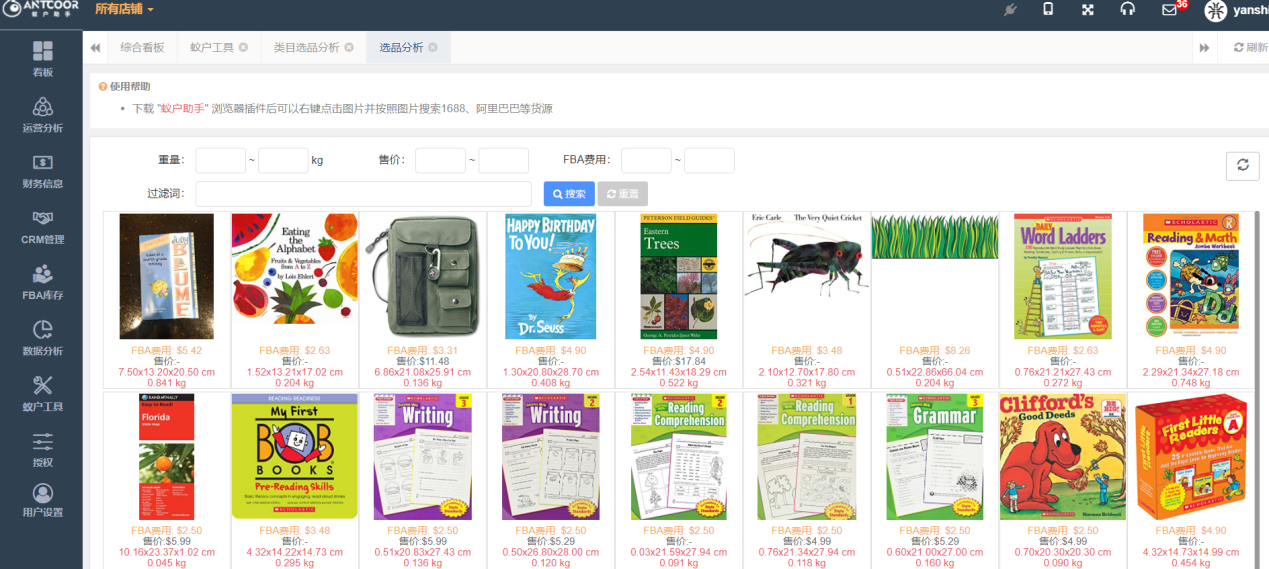Select the Judy Blume book photo thumbnail
The height and width of the screenshot is (569, 1269).
[x=166, y=276]
